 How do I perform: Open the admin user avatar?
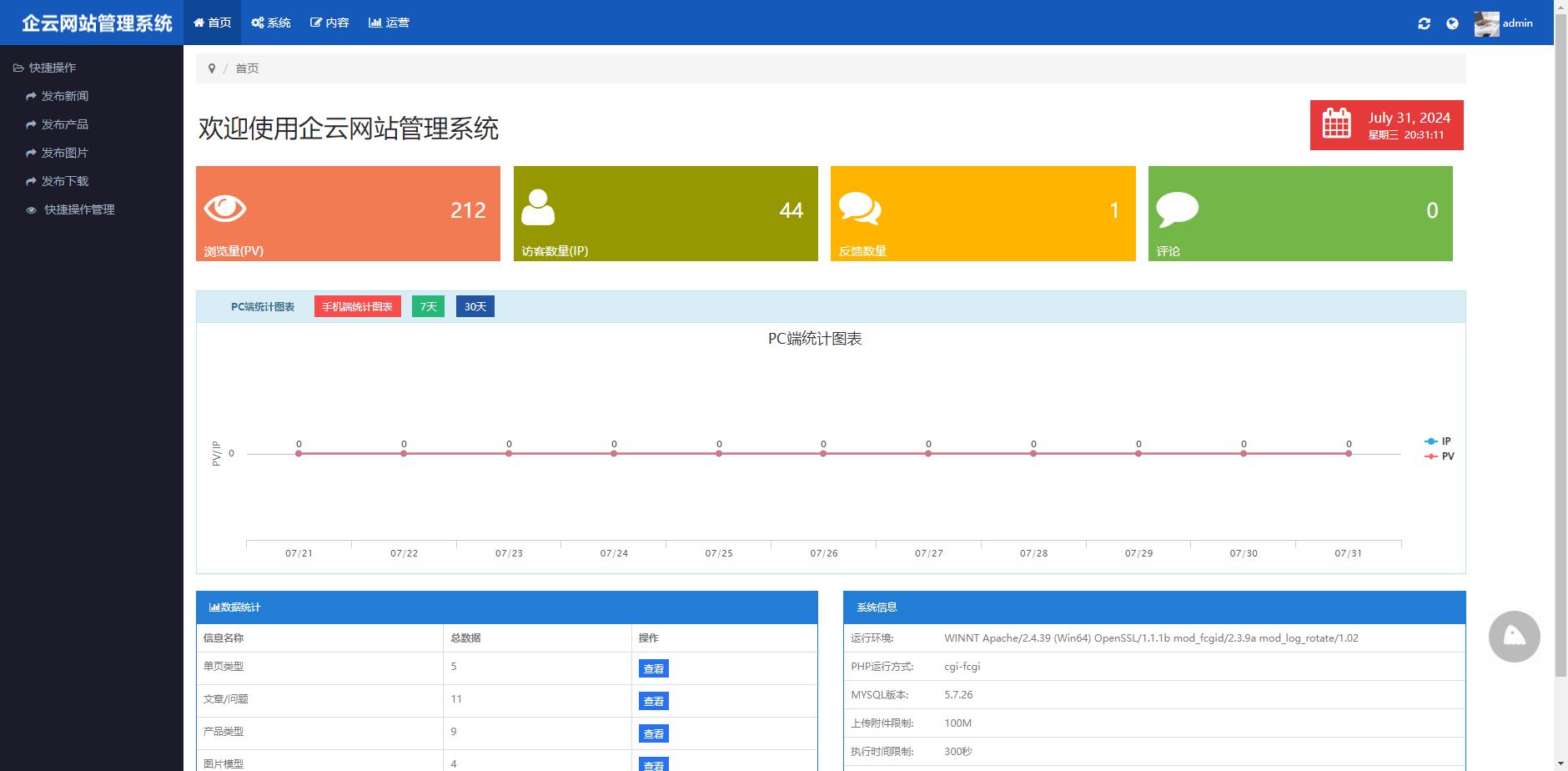tap(1486, 23)
